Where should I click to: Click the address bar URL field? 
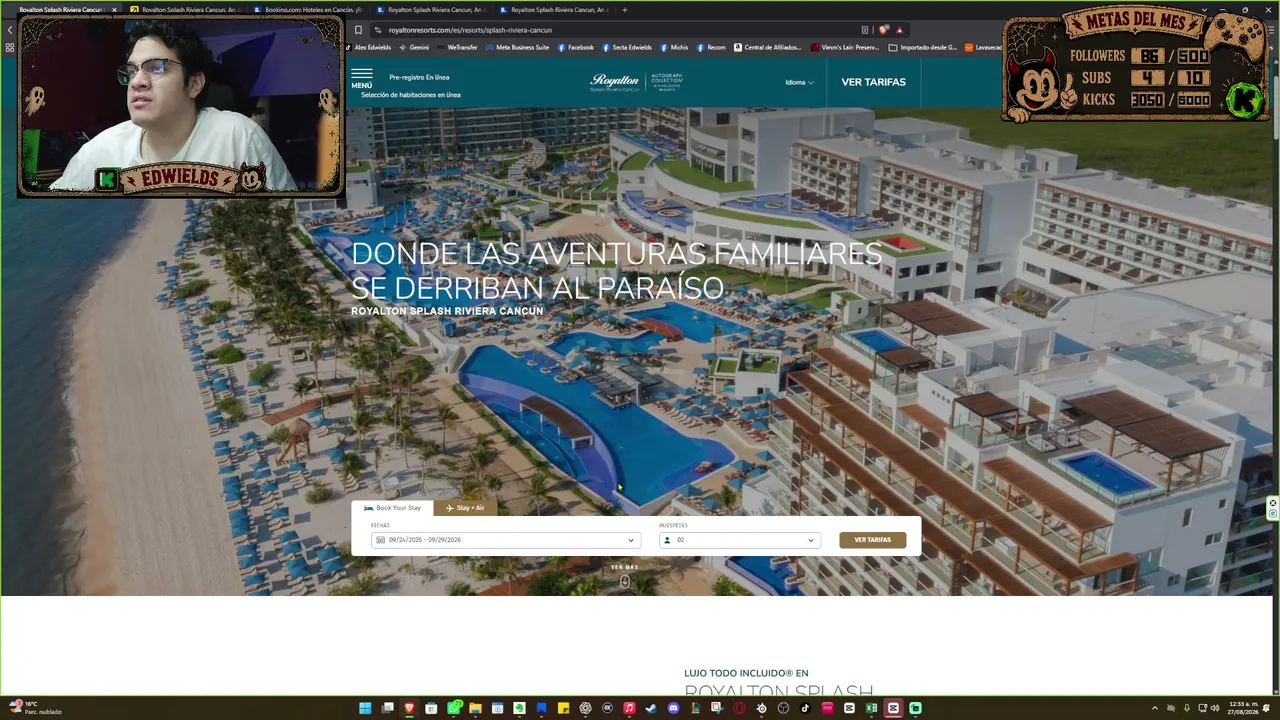pos(620,30)
